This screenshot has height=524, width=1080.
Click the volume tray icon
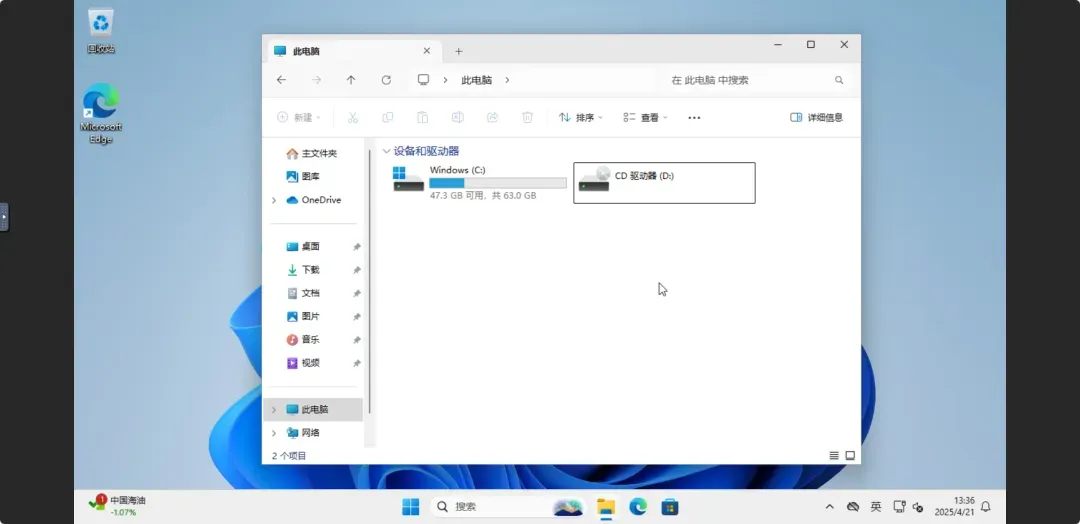point(917,507)
